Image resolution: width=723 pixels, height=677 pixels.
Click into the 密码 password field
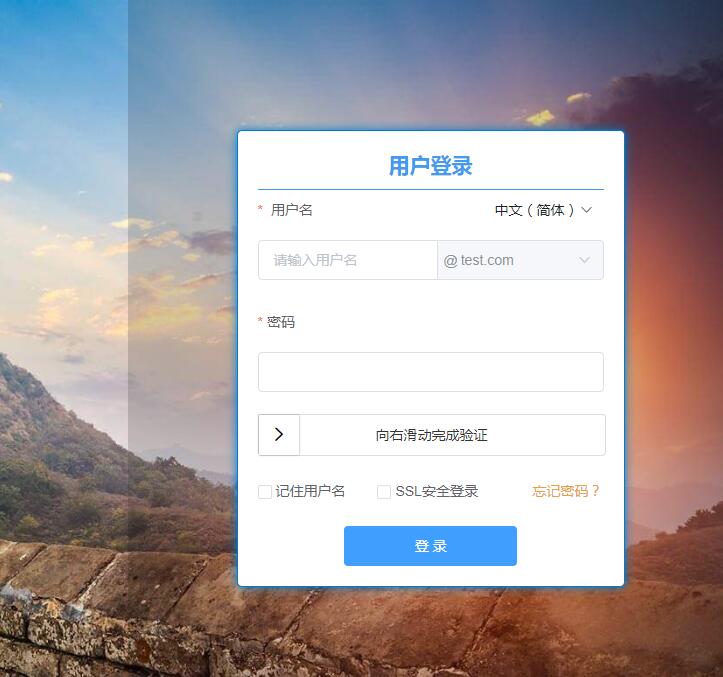[x=431, y=372]
